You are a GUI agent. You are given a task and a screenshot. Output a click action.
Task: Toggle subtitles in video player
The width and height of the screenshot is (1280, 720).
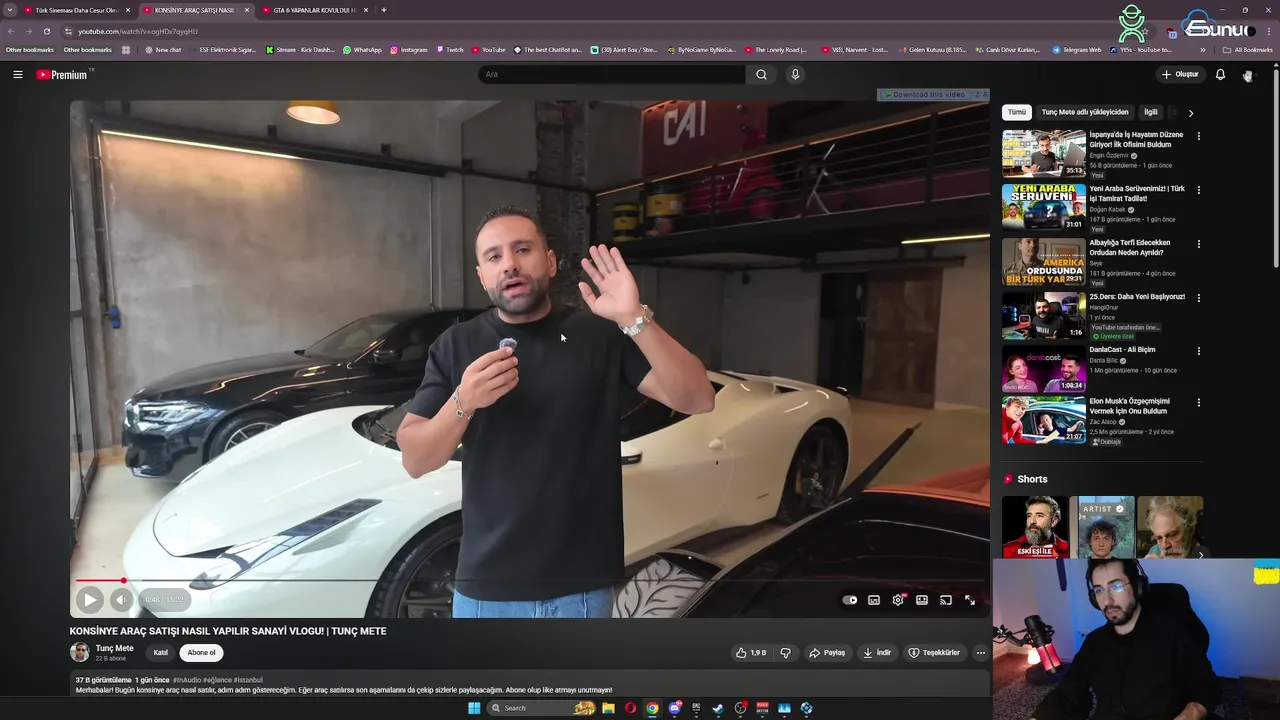(874, 600)
